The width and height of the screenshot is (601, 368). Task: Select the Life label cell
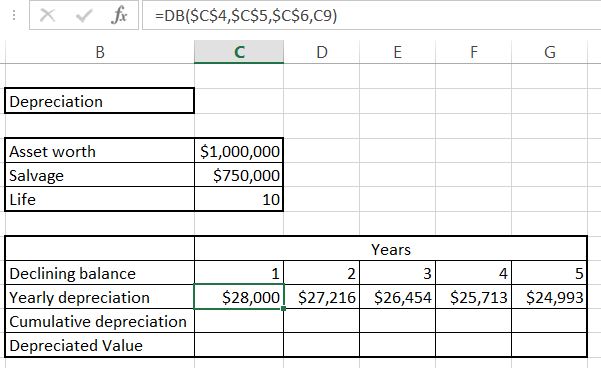pyautogui.click(x=100, y=199)
